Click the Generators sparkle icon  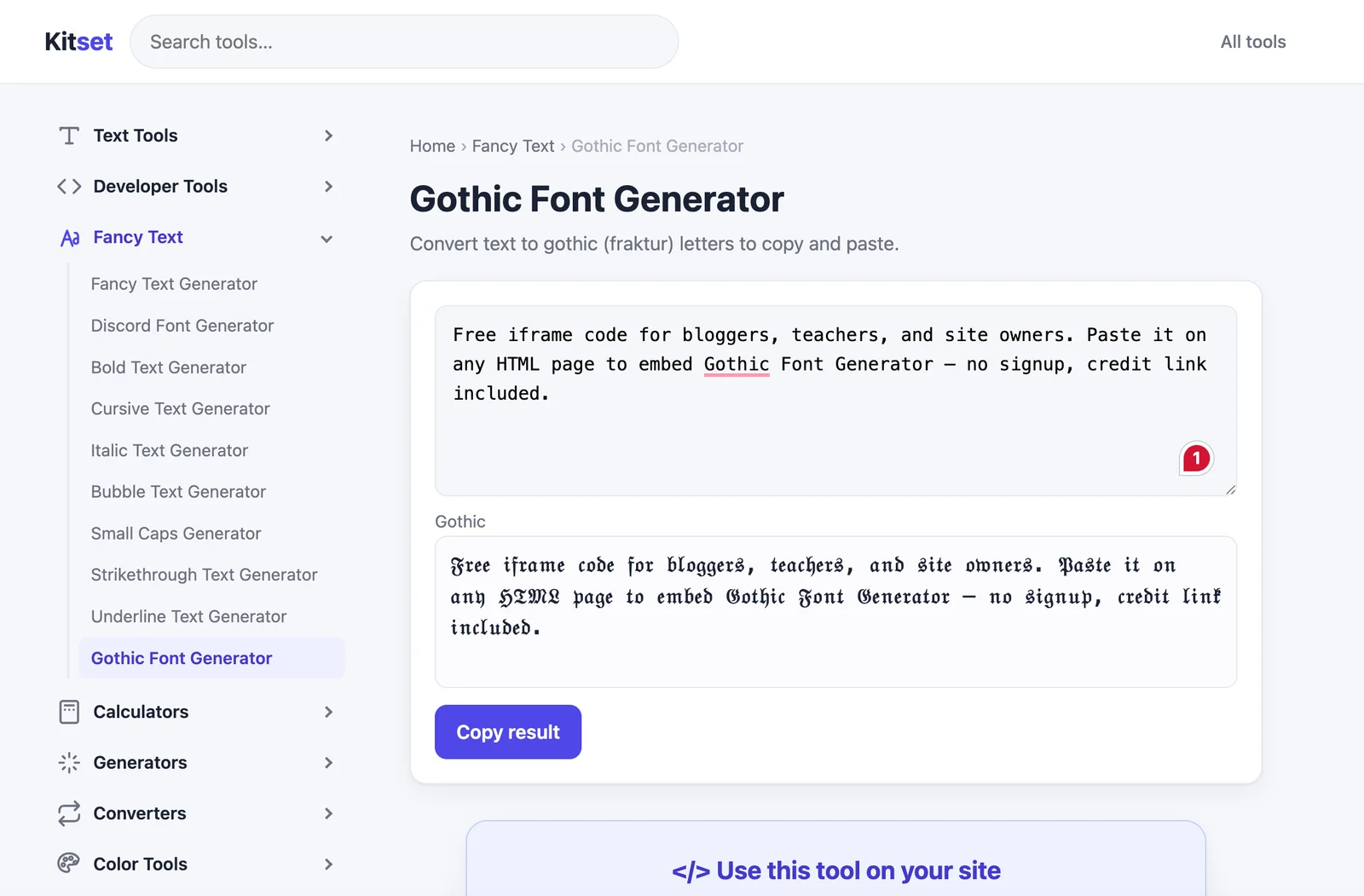tap(69, 763)
